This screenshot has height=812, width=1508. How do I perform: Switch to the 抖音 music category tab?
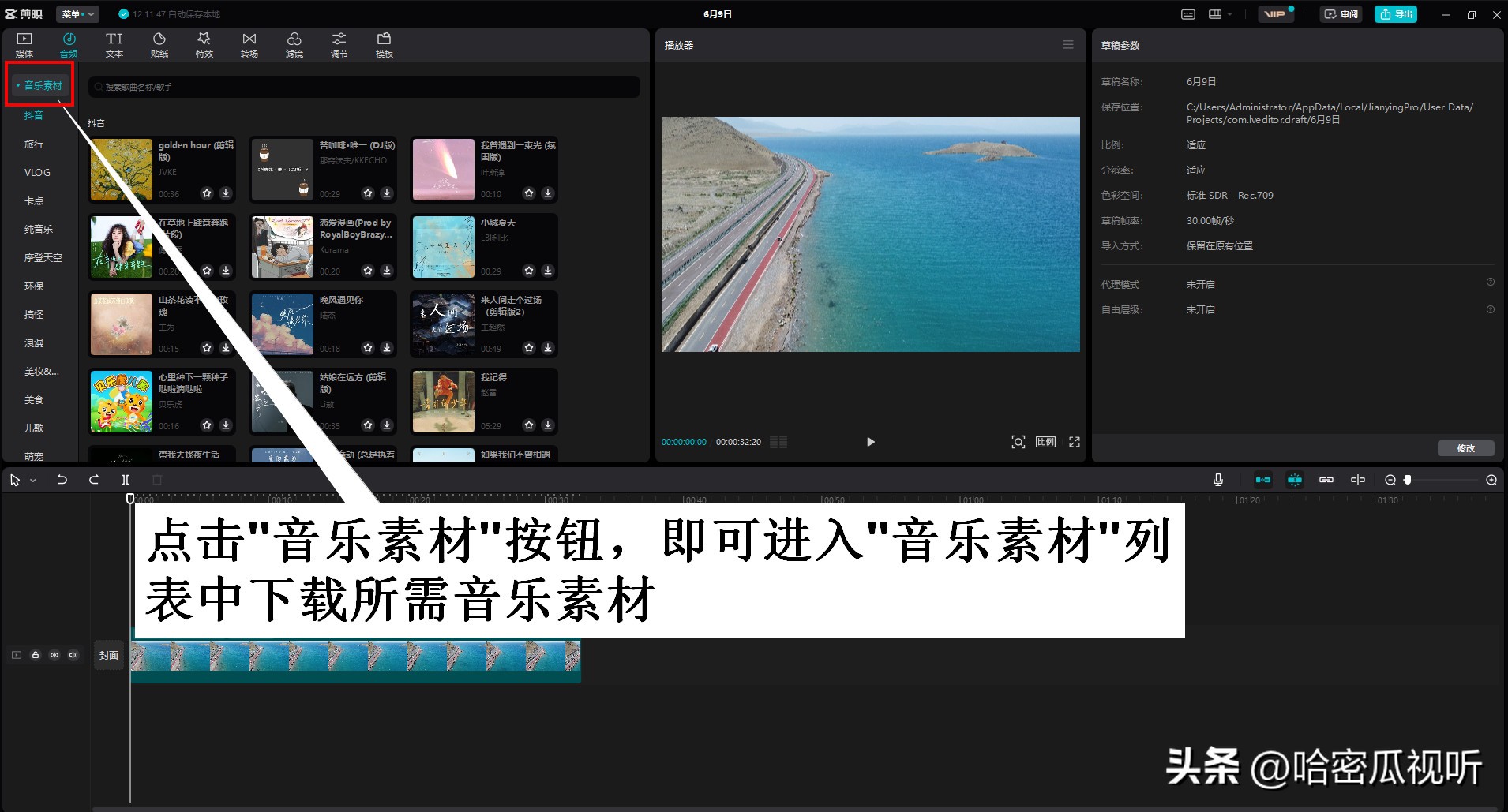click(x=34, y=114)
